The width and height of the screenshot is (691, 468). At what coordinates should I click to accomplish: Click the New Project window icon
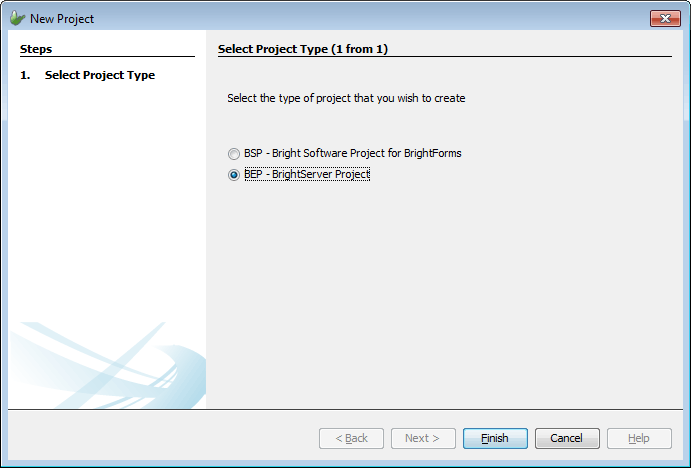pos(17,18)
